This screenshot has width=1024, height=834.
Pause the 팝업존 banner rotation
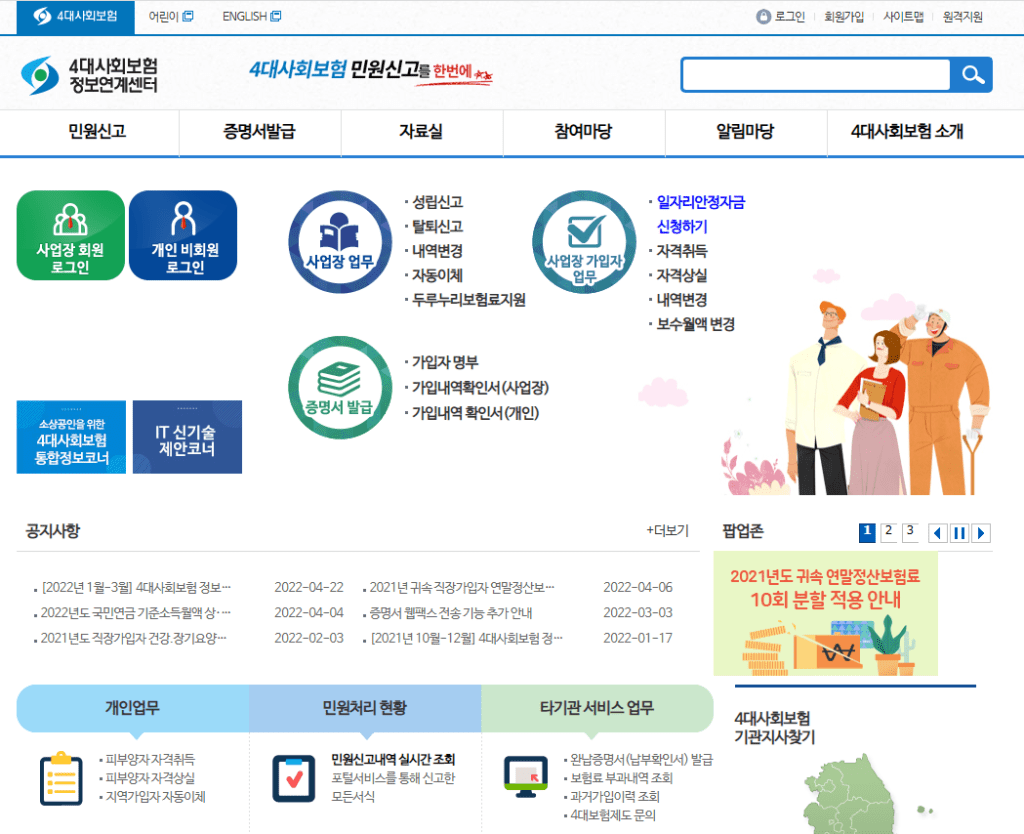(959, 532)
